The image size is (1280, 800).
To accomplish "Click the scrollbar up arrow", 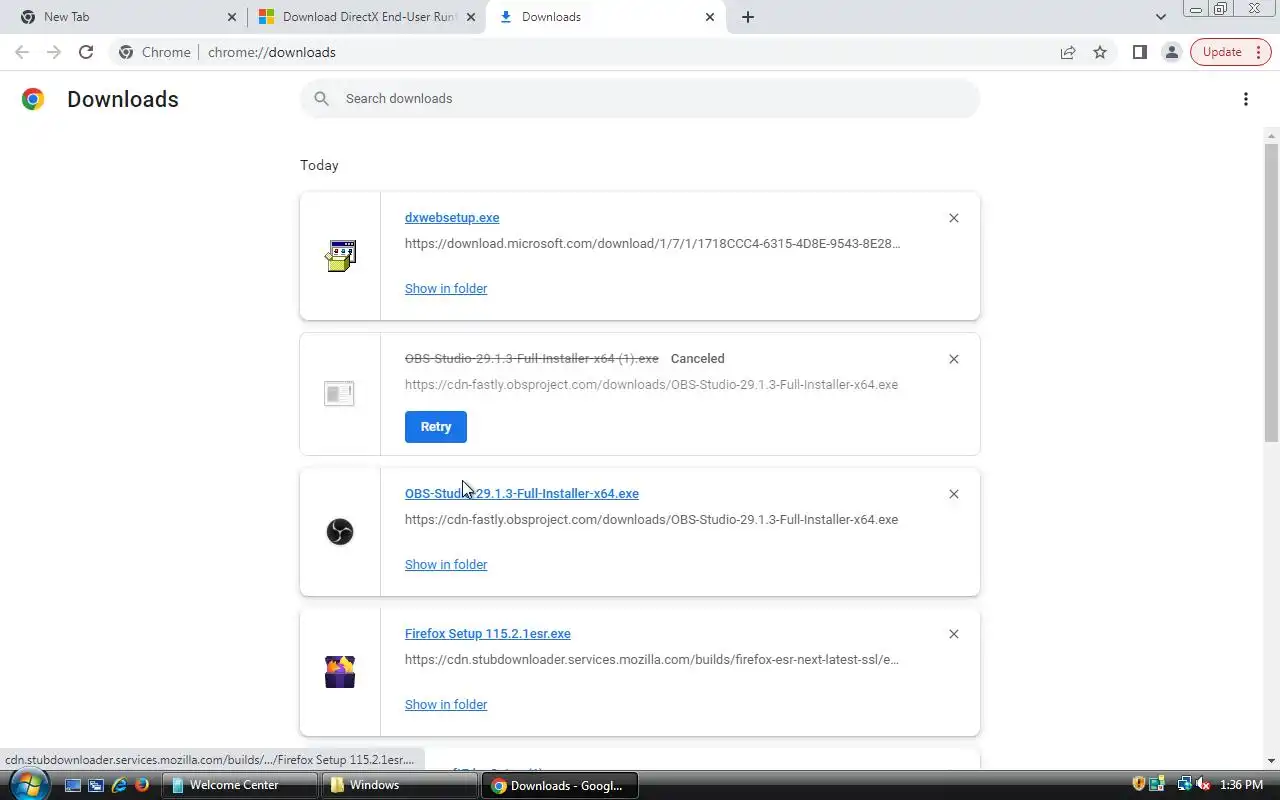I will [1271, 136].
